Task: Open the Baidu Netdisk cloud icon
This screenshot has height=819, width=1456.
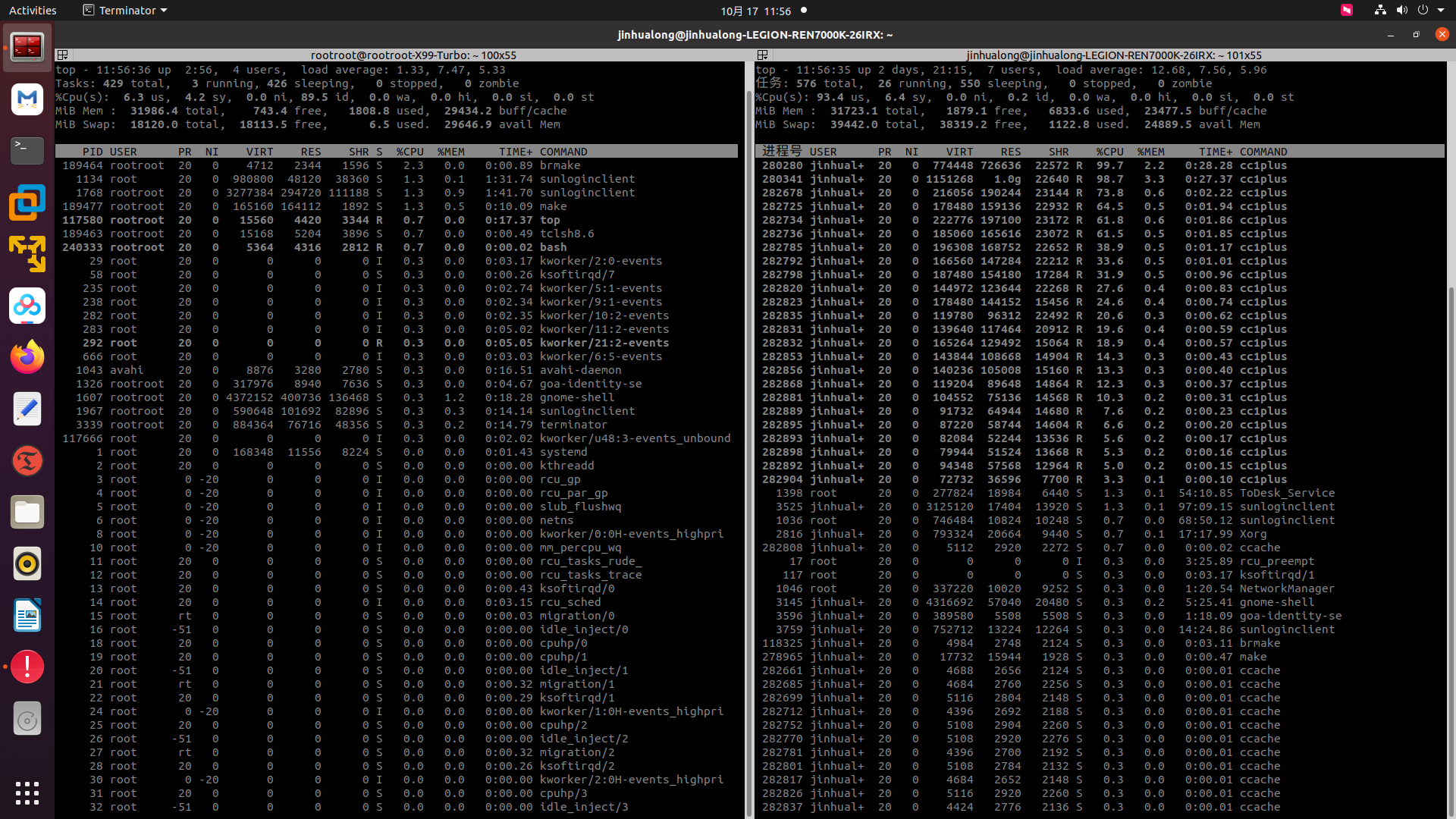Action: pyautogui.click(x=27, y=306)
